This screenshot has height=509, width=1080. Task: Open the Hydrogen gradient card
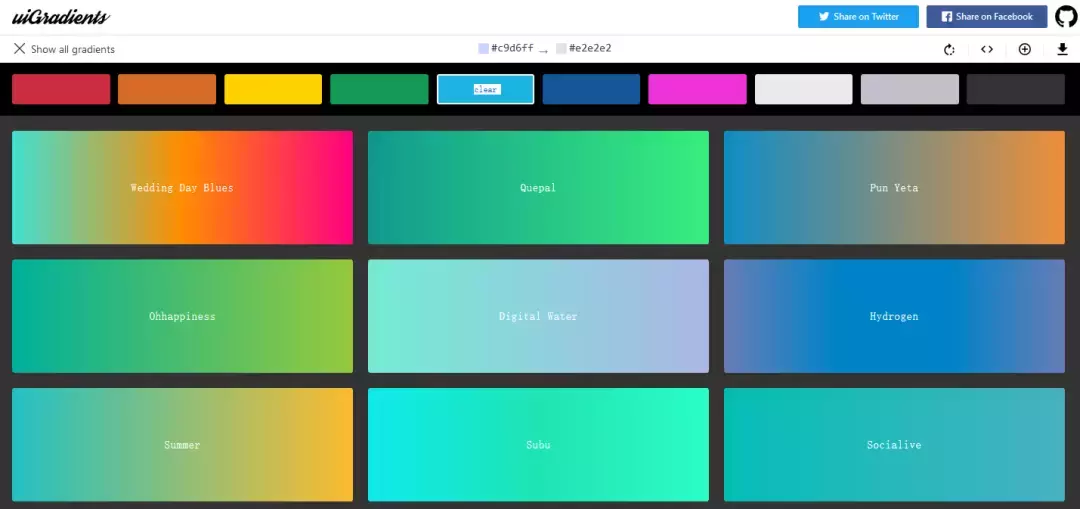point(894,316)
